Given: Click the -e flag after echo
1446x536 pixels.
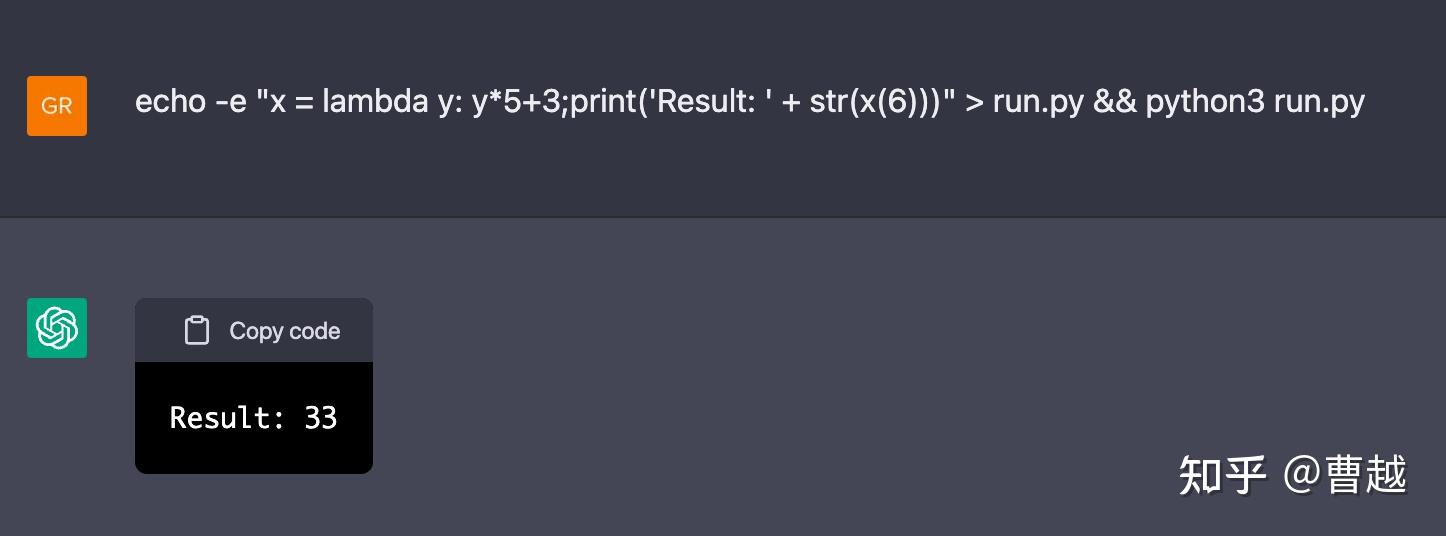Looking at the screenshot, I should click(x=227, y=102).
